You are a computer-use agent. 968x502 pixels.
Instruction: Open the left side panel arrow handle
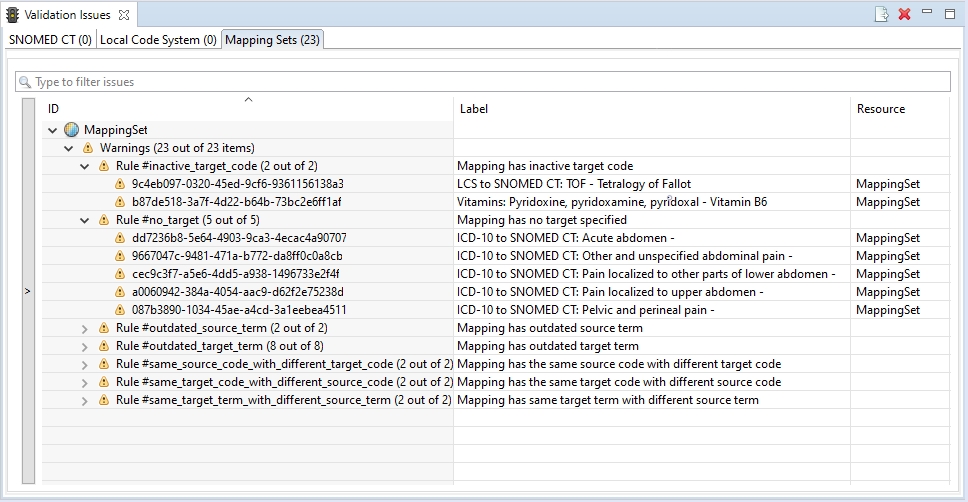click(27, 291)
